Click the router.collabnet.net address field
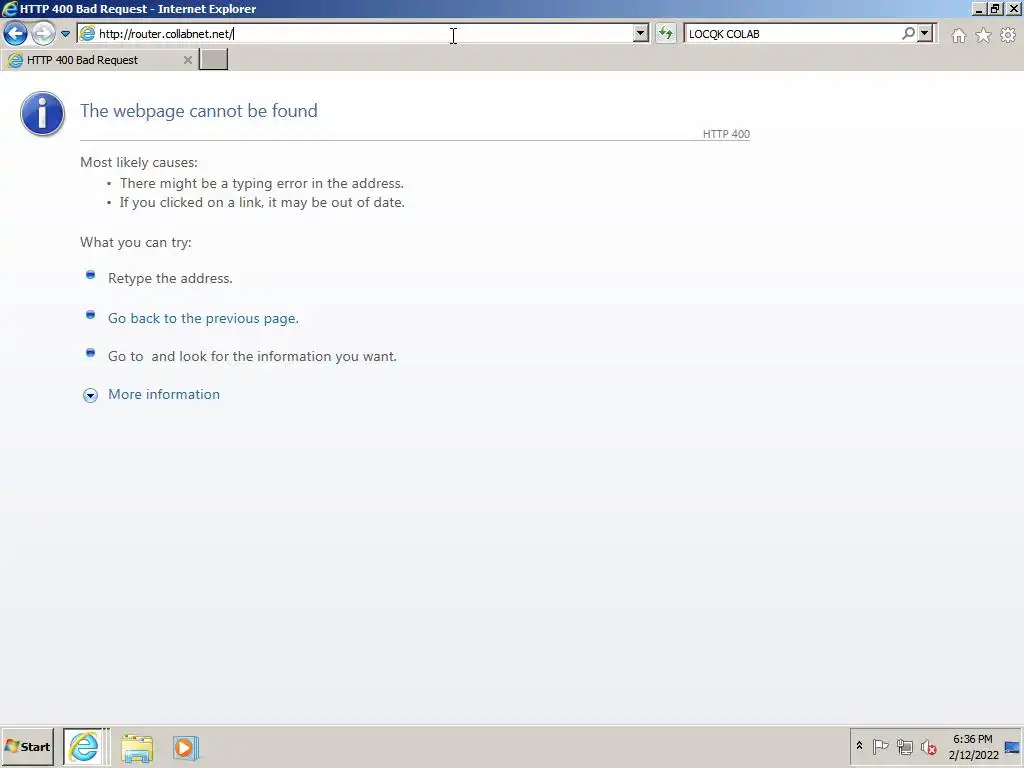This screenshot has height=768, width=1024. pos(364,33)
